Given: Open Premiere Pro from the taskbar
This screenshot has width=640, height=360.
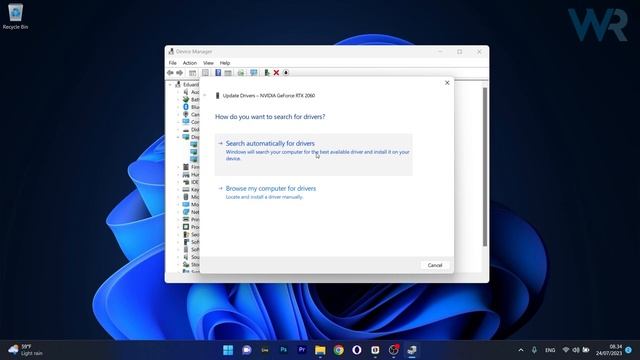Looking at the screenshot, I should (x=302, y=350).
